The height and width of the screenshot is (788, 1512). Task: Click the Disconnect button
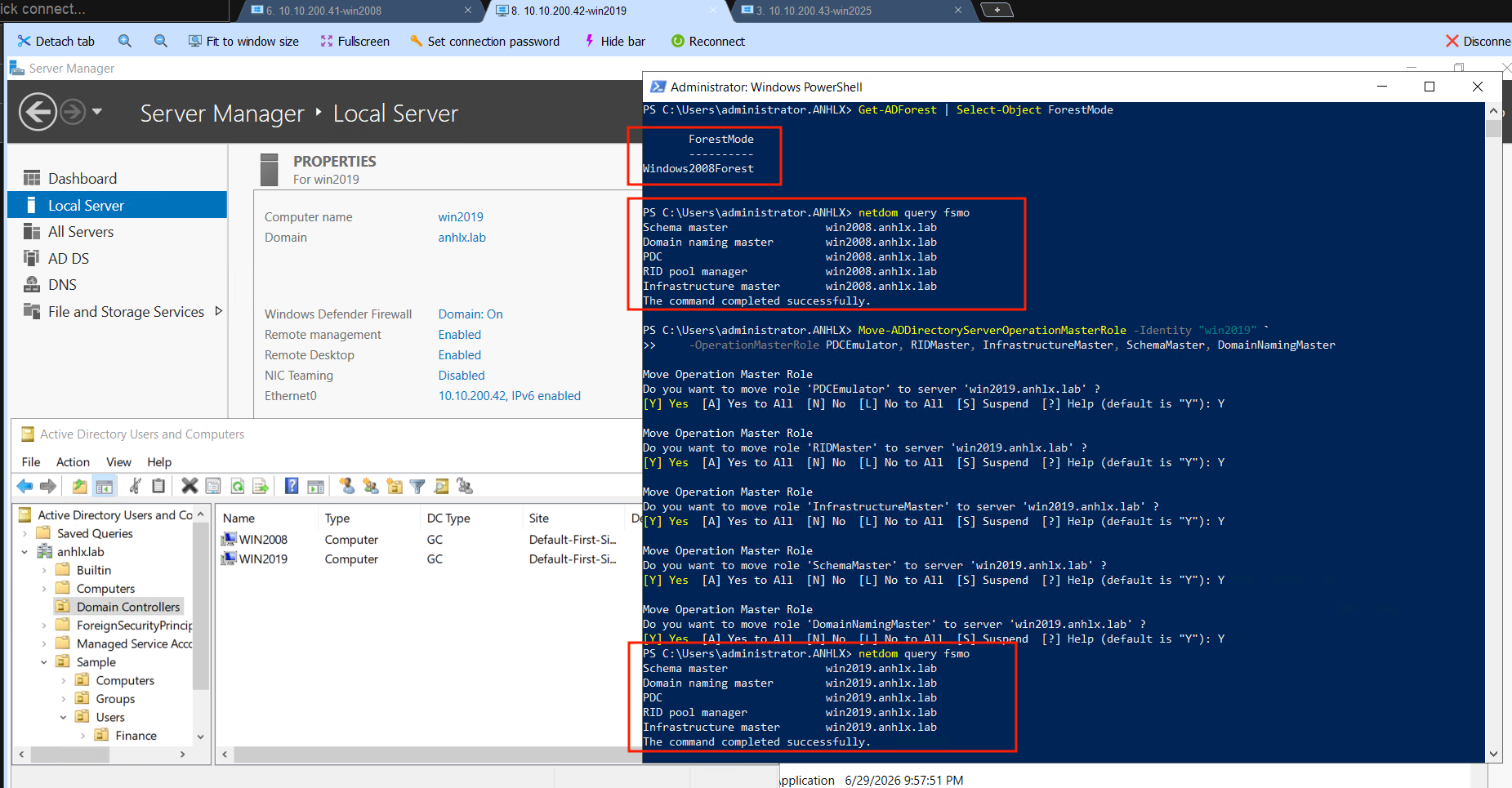1479,41
